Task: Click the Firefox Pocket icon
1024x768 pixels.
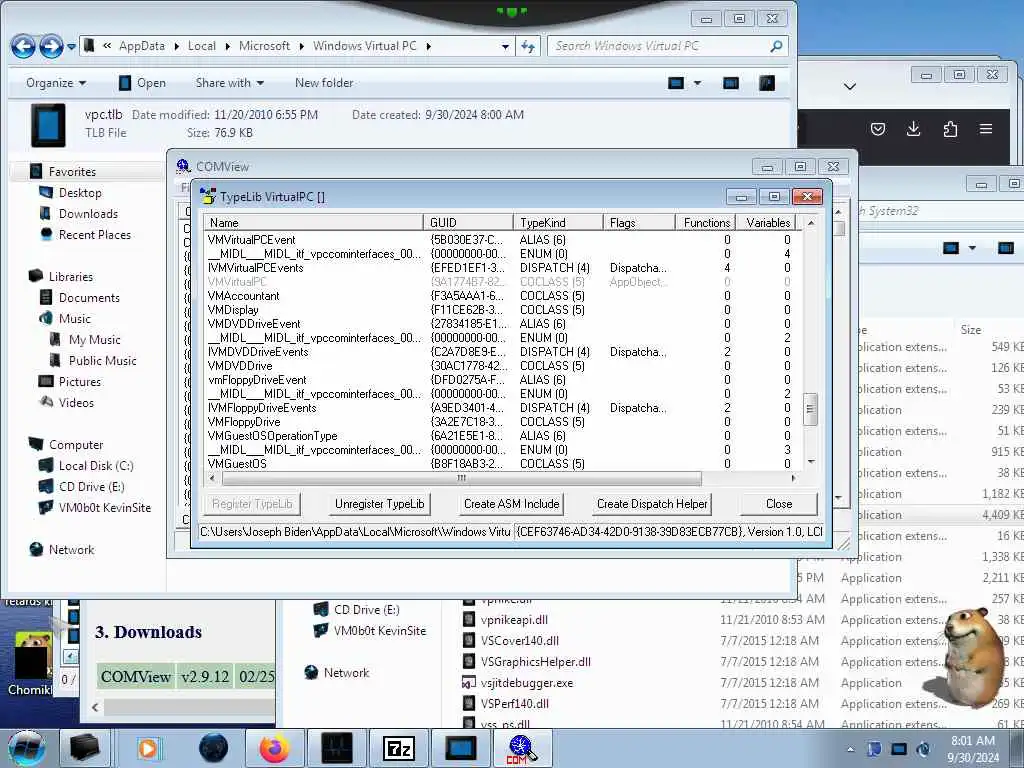Action: [878, 129]
